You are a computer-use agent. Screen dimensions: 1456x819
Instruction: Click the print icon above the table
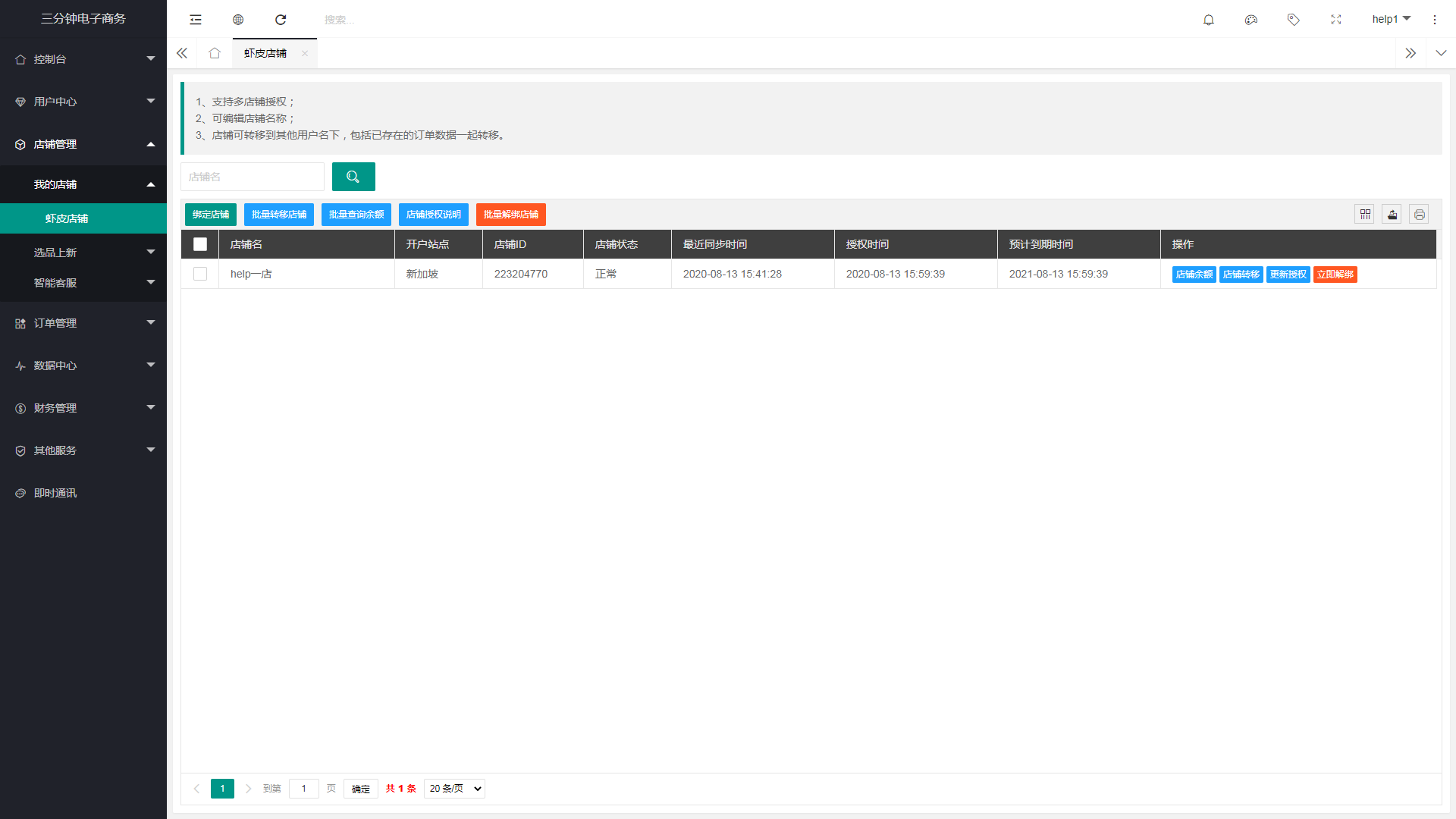click(1420, 215)
